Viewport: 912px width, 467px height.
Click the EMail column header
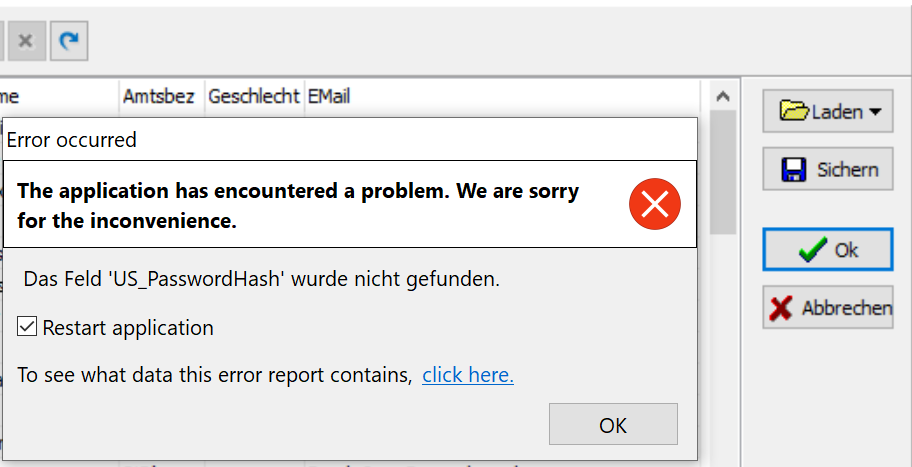329,96
